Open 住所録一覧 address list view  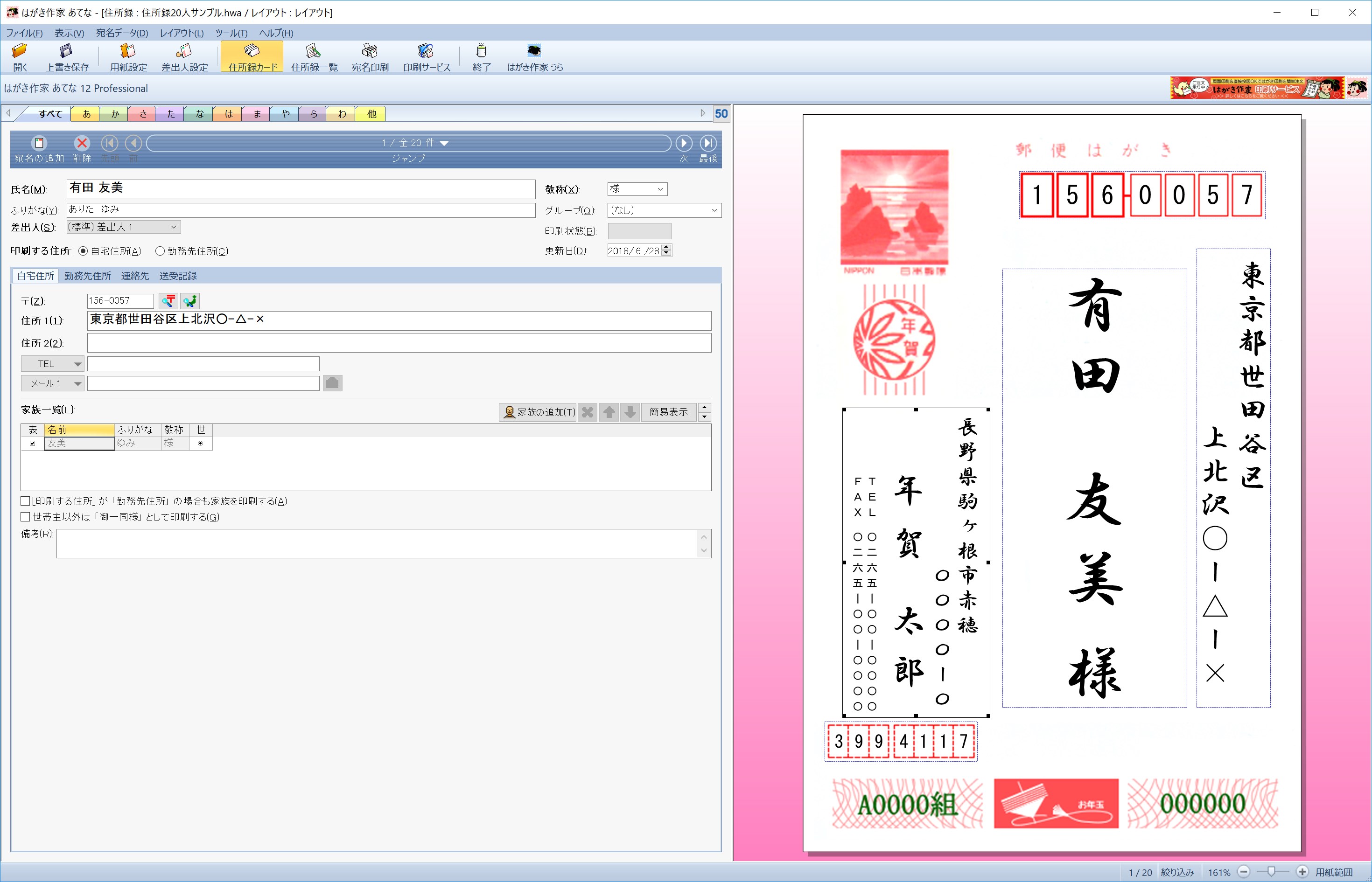(x=314, y=57)
